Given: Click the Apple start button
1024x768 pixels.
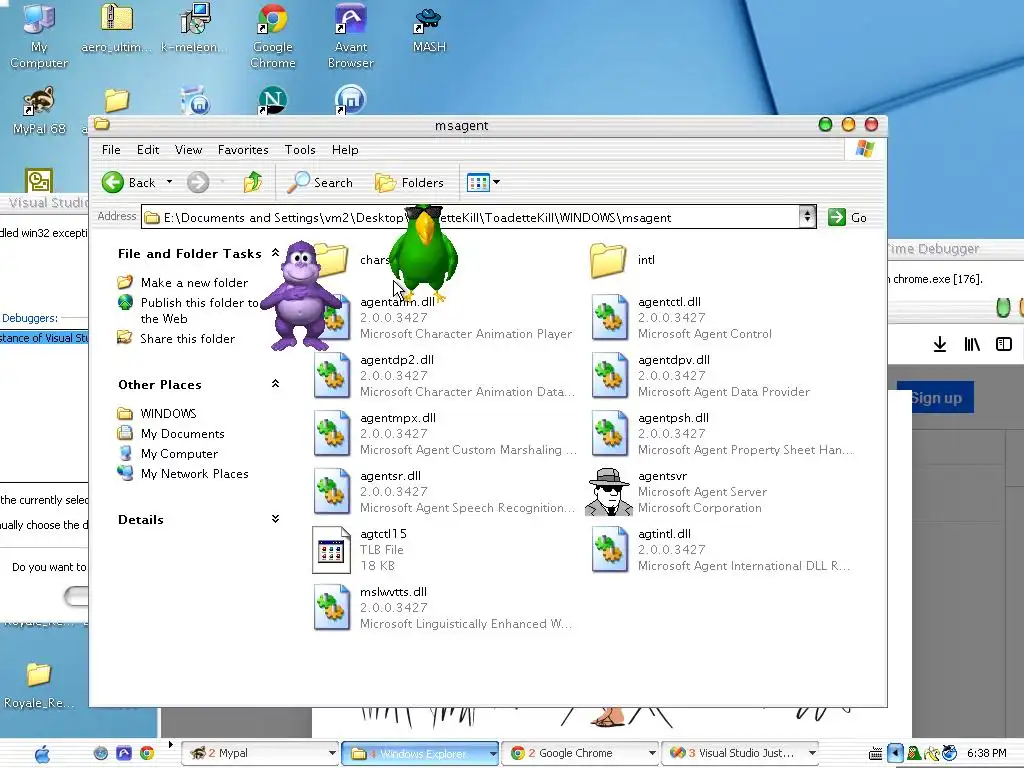Looking at the screenshot, I should tap(42, 754).
